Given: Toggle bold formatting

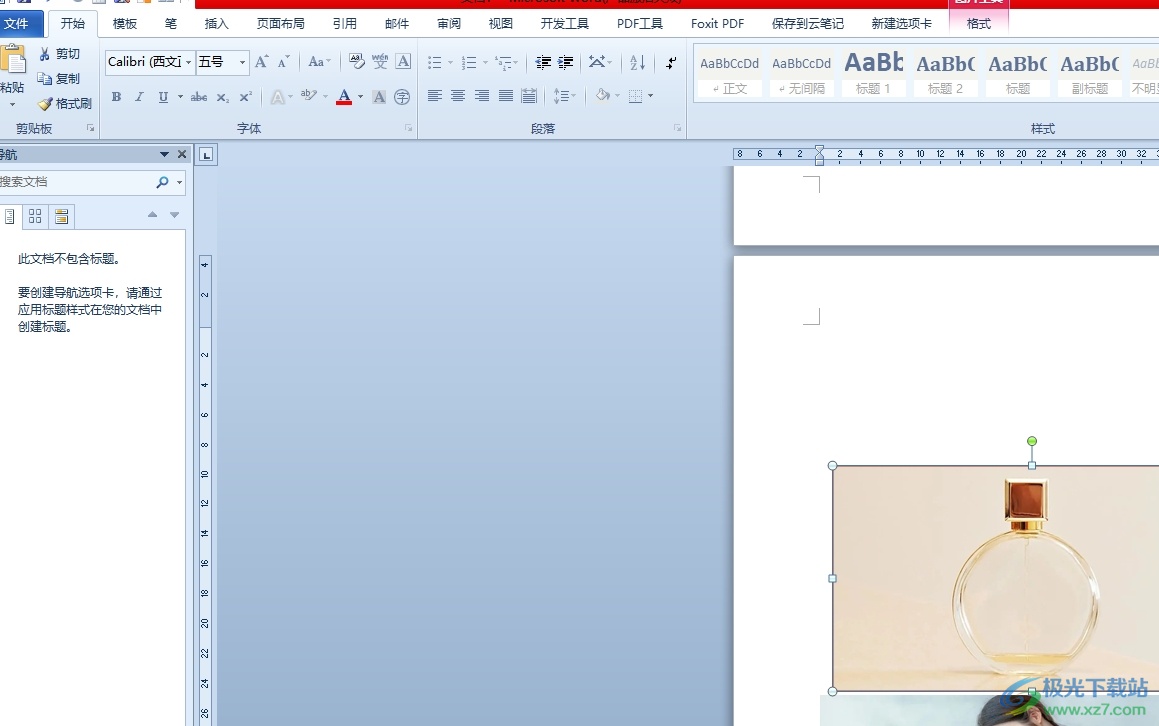Looking at the screenshot, I should click(116, 96).
